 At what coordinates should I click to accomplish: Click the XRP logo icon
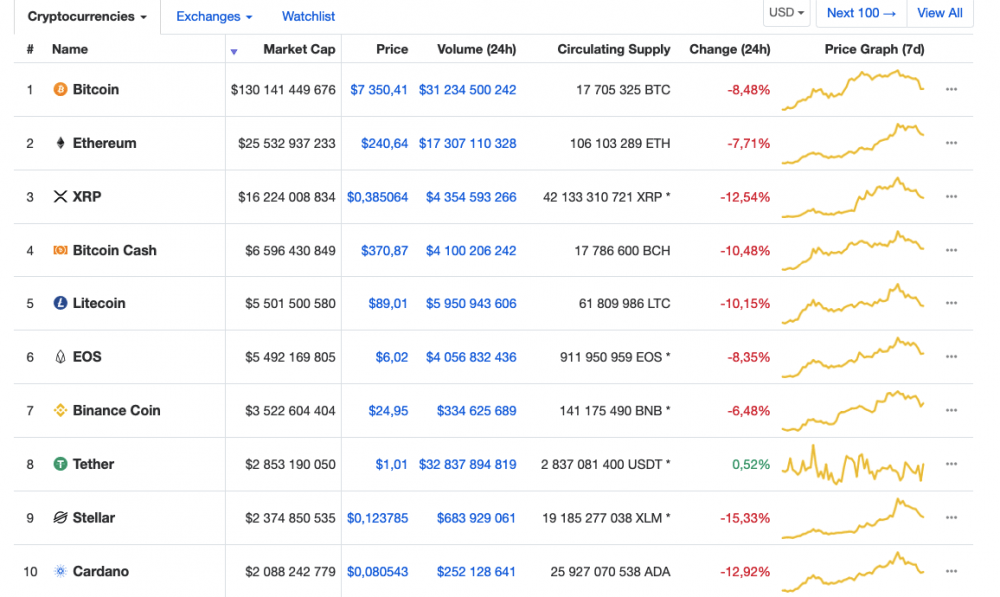pos(60,196)
